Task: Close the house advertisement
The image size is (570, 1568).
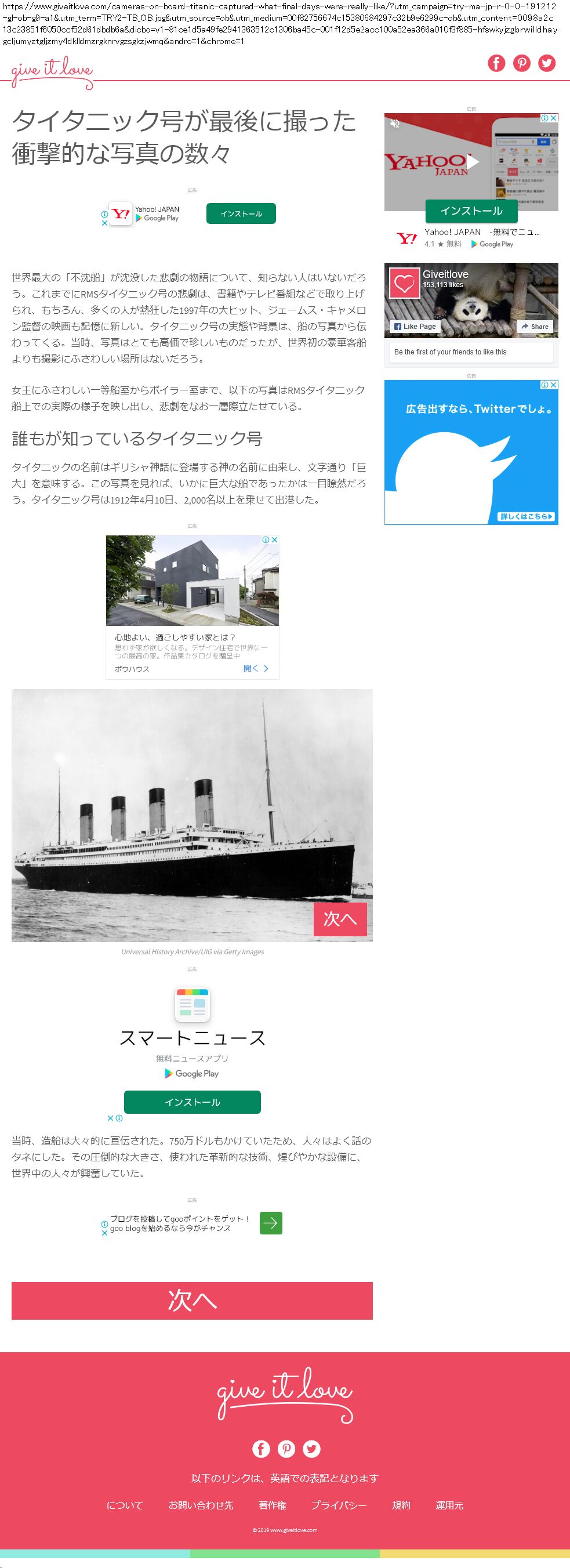Action: click(274, 540)
